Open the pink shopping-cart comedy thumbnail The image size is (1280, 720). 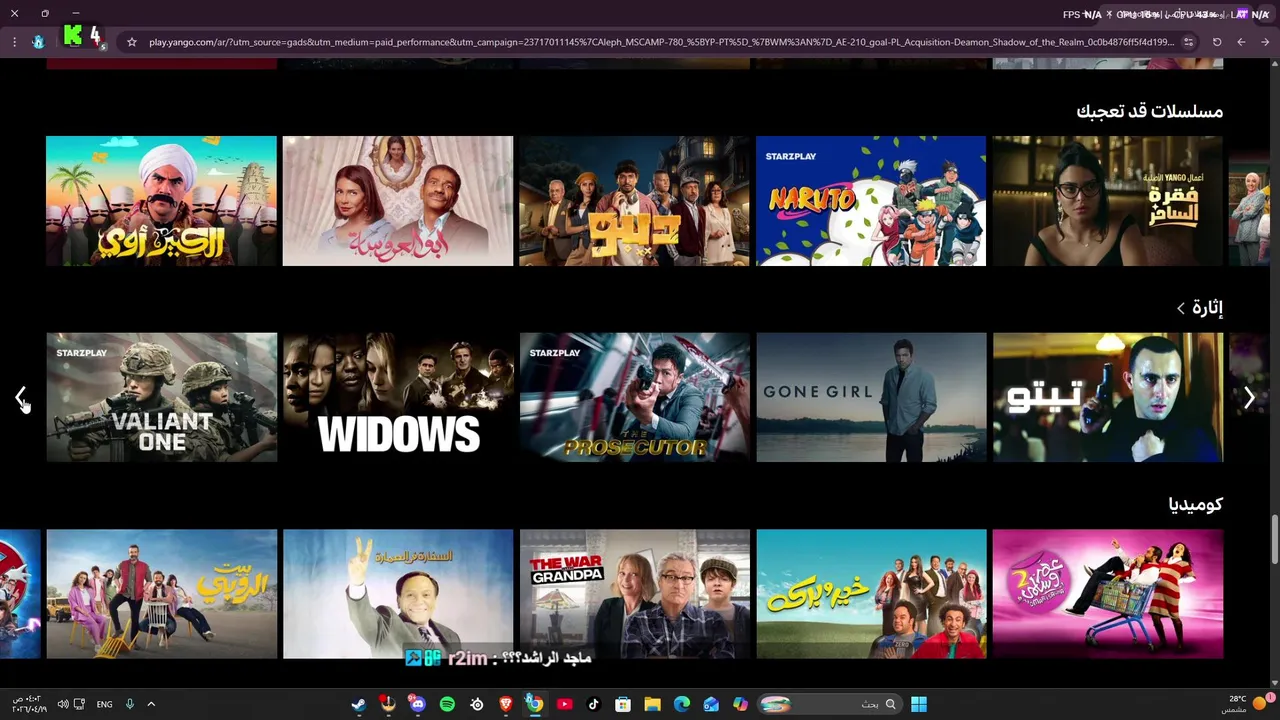[1108, 594]
